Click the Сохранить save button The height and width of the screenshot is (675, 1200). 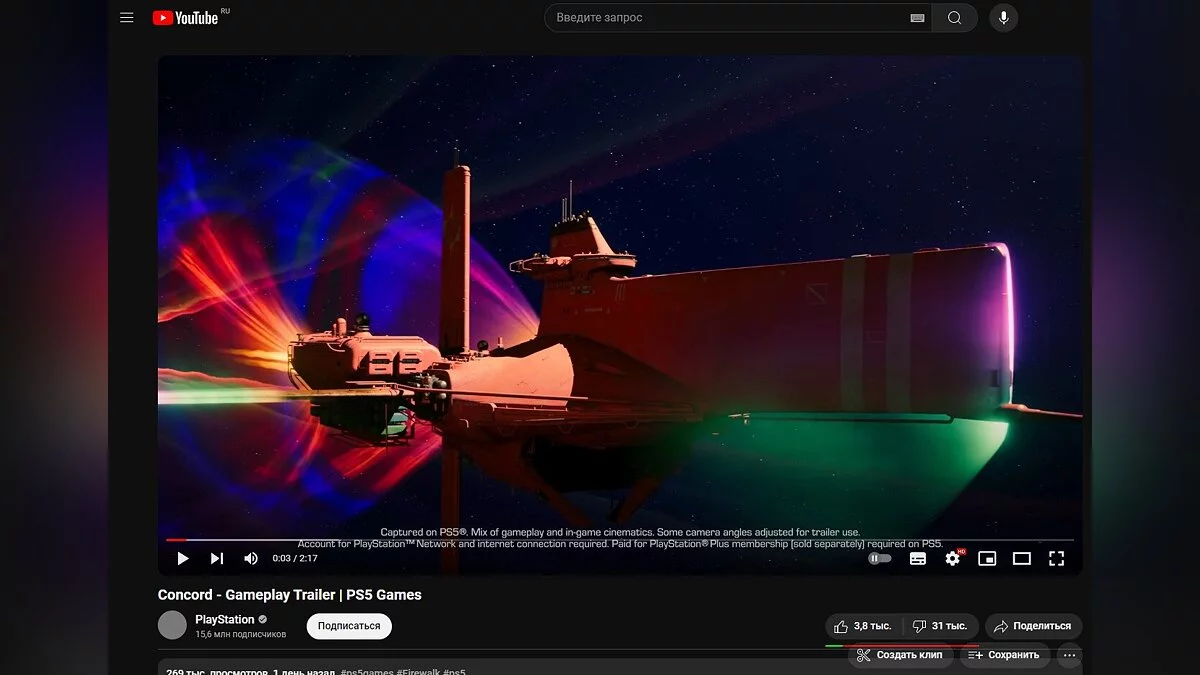[1005, 655]
